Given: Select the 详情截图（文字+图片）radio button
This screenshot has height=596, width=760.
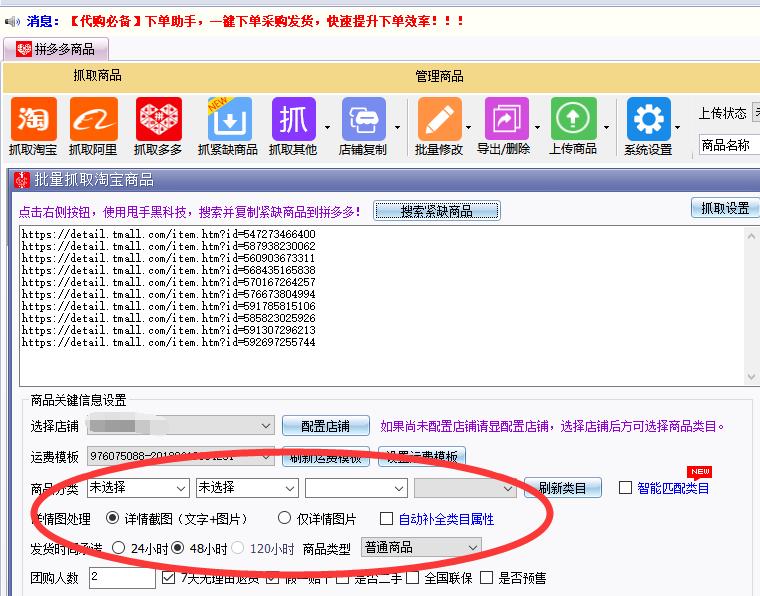Looking at the screenshot, I should click(112, 518).
